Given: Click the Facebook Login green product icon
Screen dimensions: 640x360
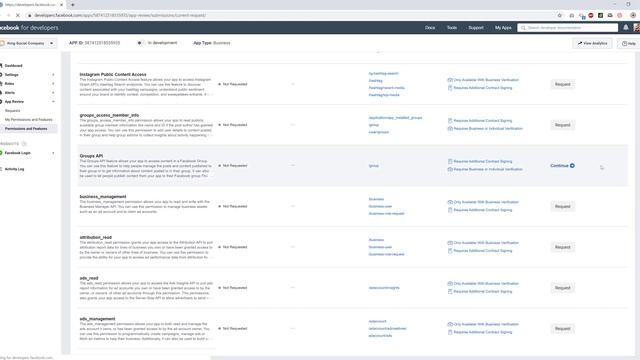Looking at the screenshot, I should 1,153.
